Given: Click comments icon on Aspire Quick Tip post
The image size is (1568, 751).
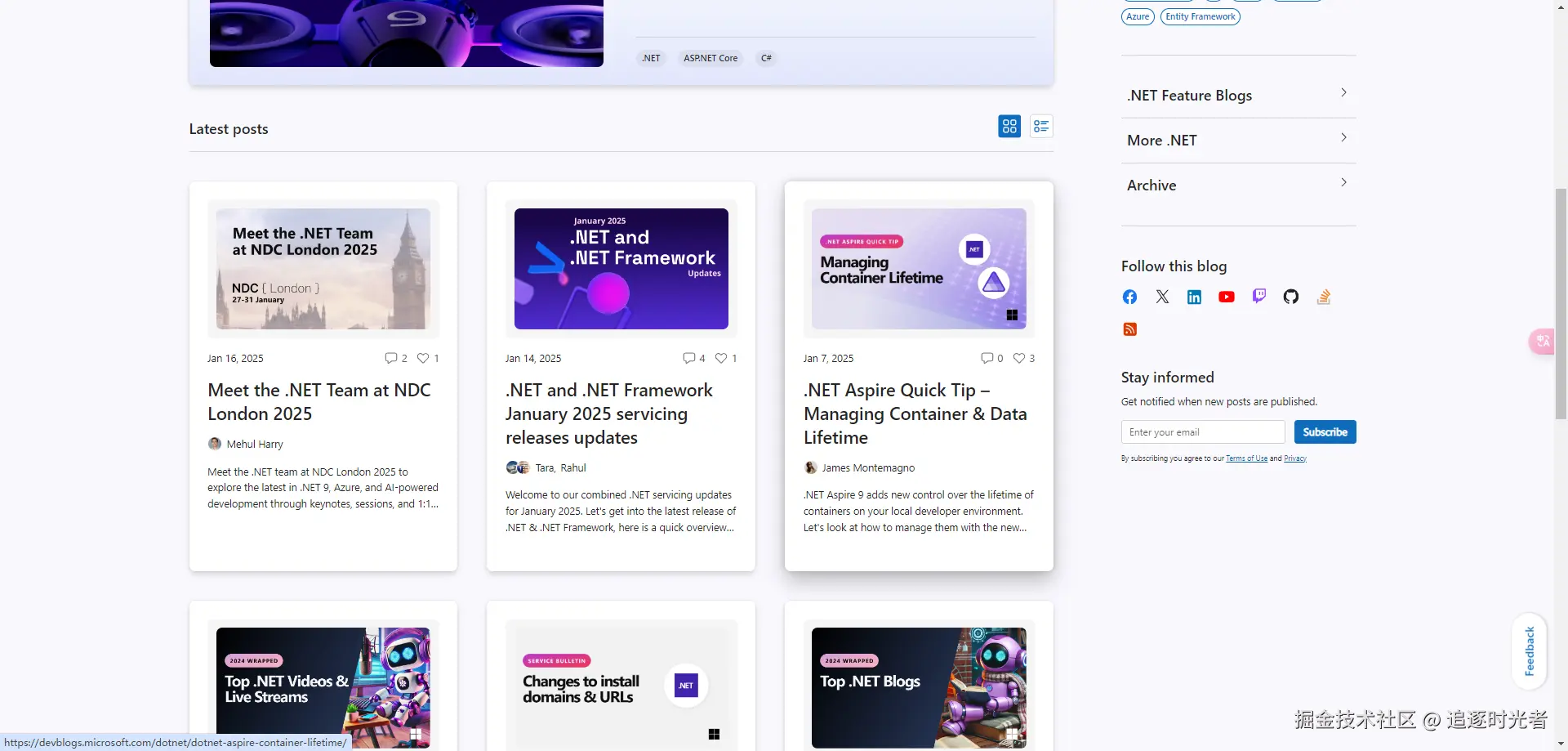Looking at the screenshot, I should (987, 358).
